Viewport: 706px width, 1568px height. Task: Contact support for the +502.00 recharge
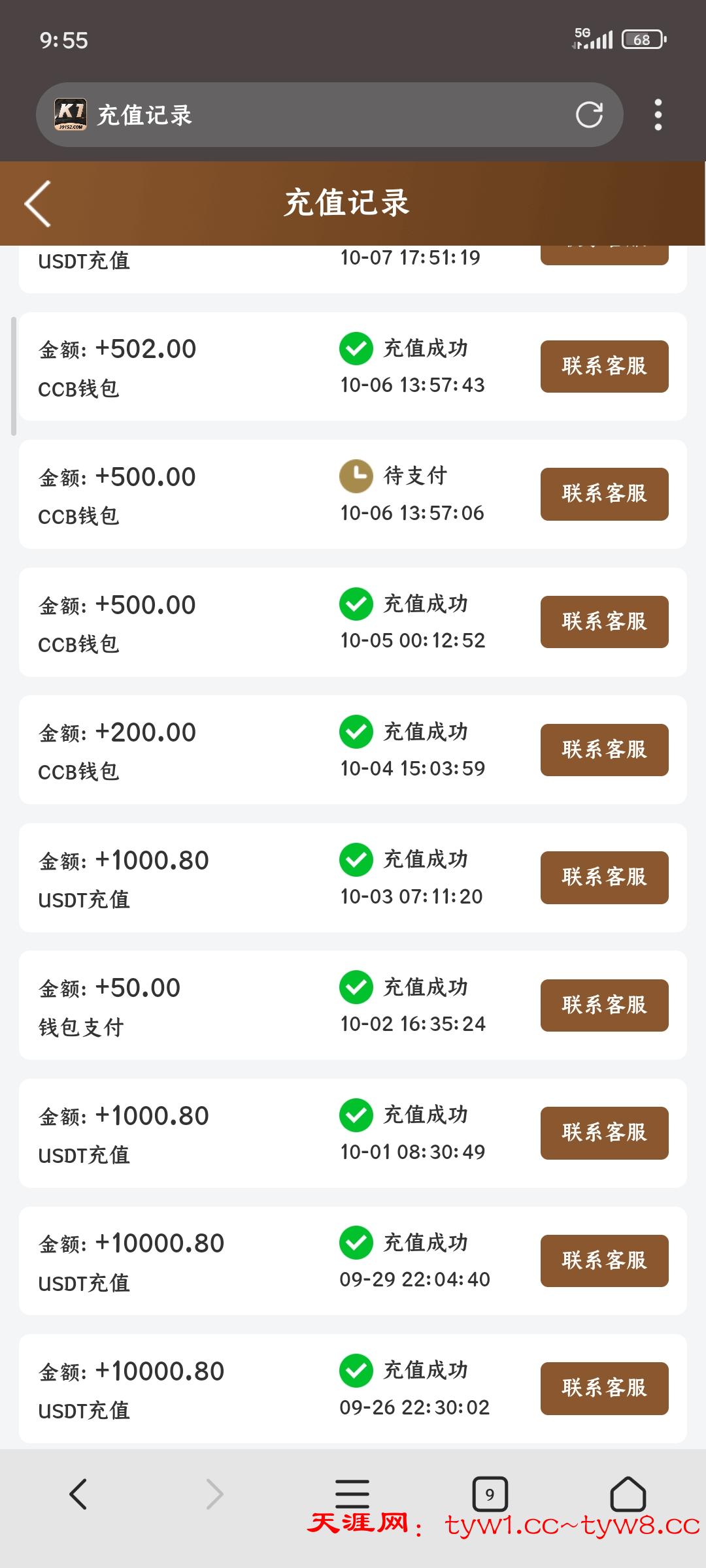click(604, 367)
